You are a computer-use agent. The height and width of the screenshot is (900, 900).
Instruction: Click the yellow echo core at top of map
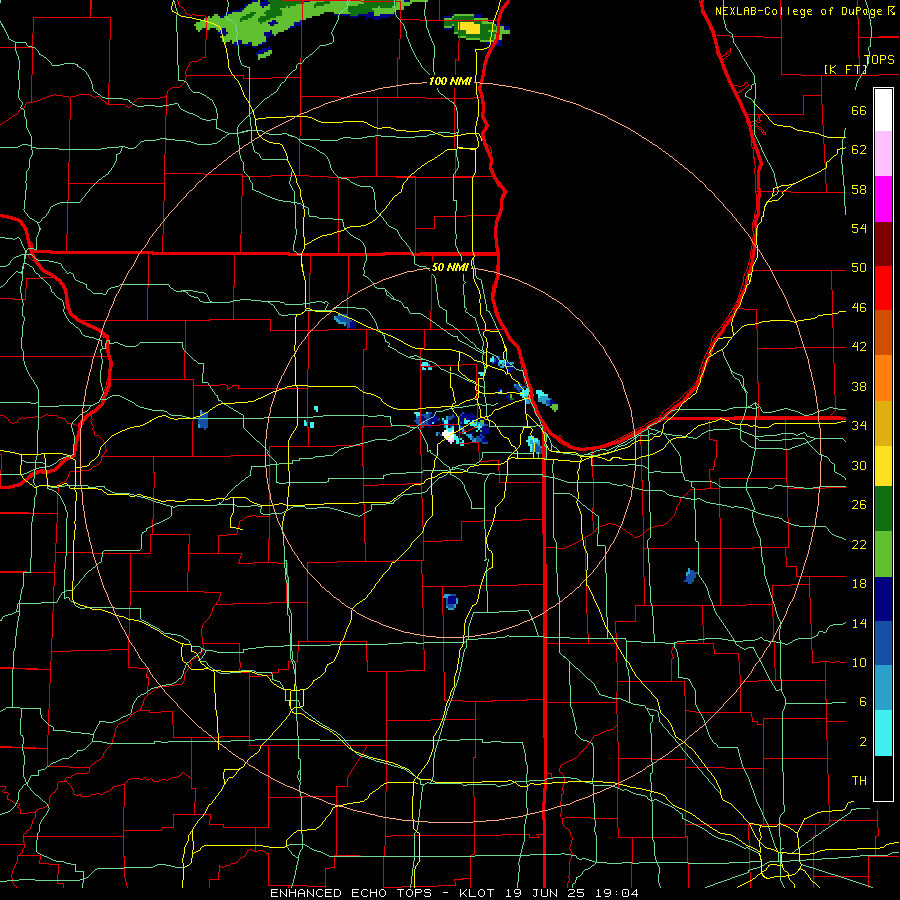tap(470, 27)
